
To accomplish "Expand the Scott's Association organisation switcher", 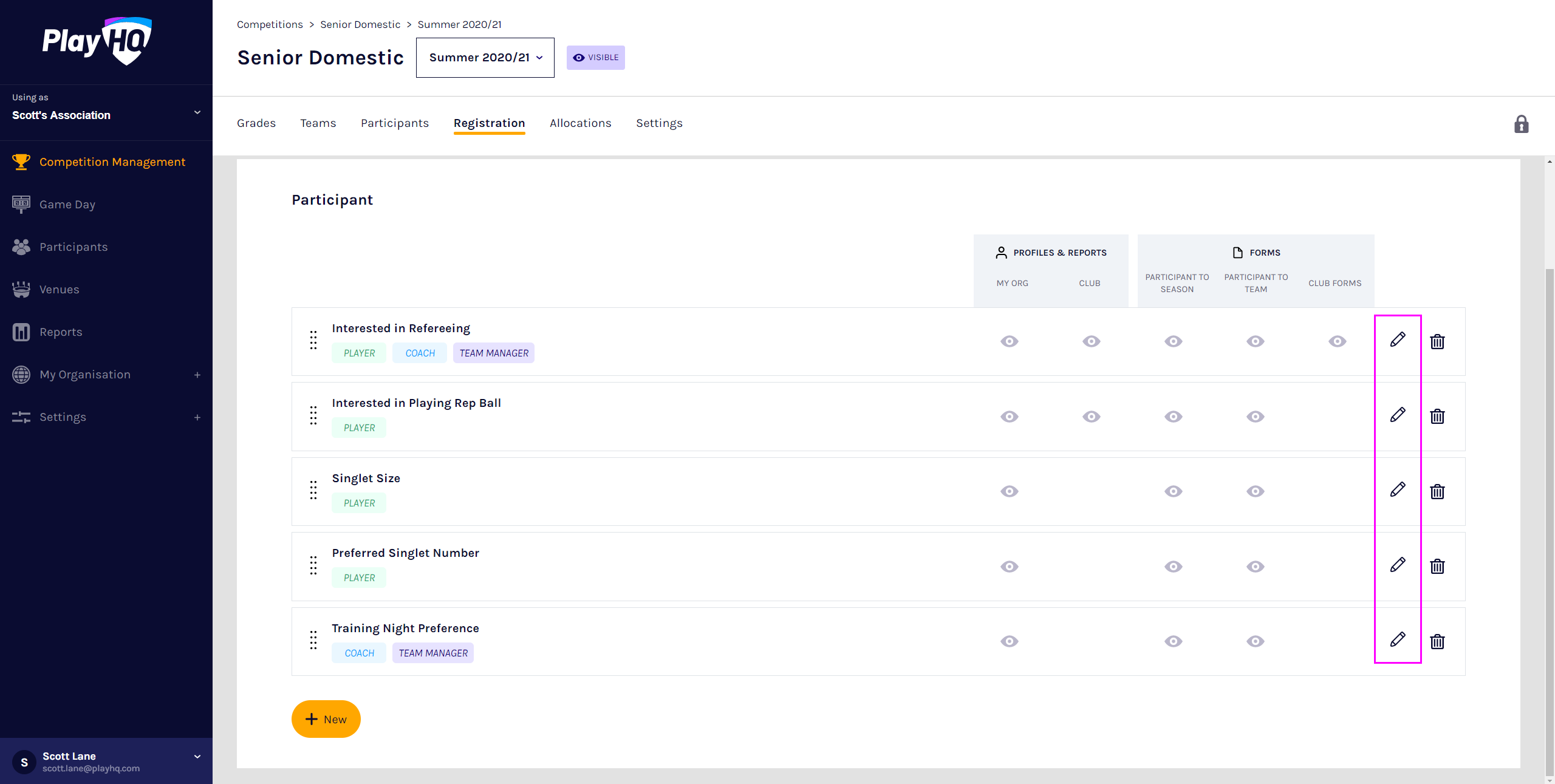I will click(197, 112).
